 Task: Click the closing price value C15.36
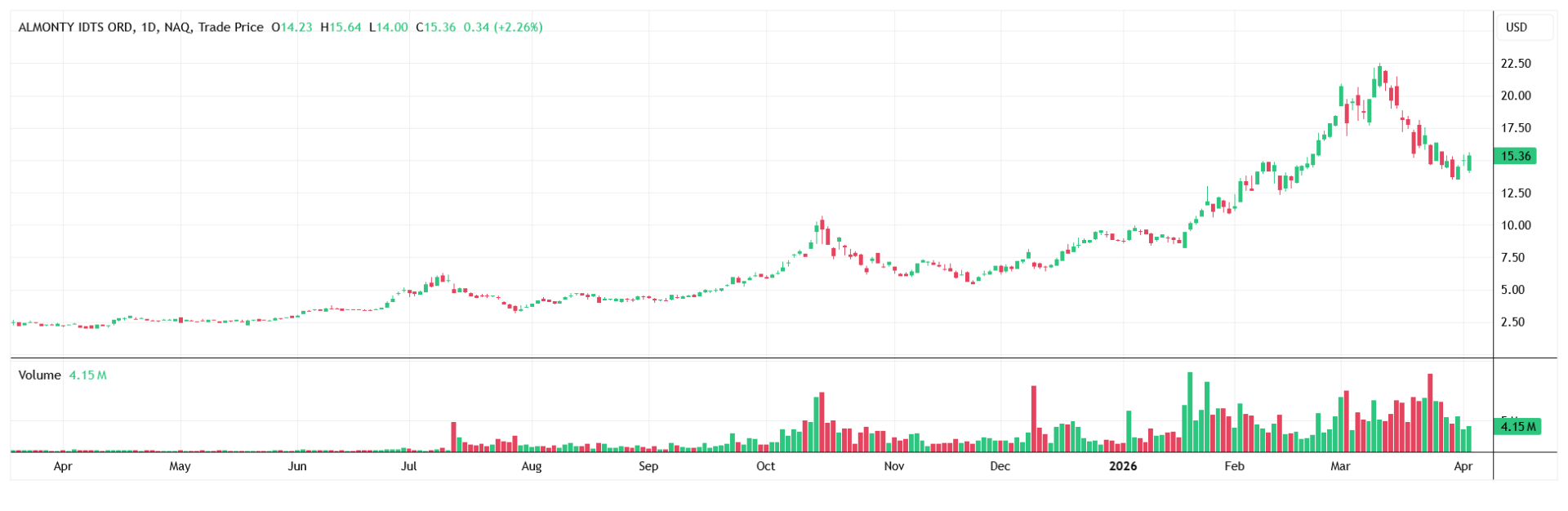436,27
